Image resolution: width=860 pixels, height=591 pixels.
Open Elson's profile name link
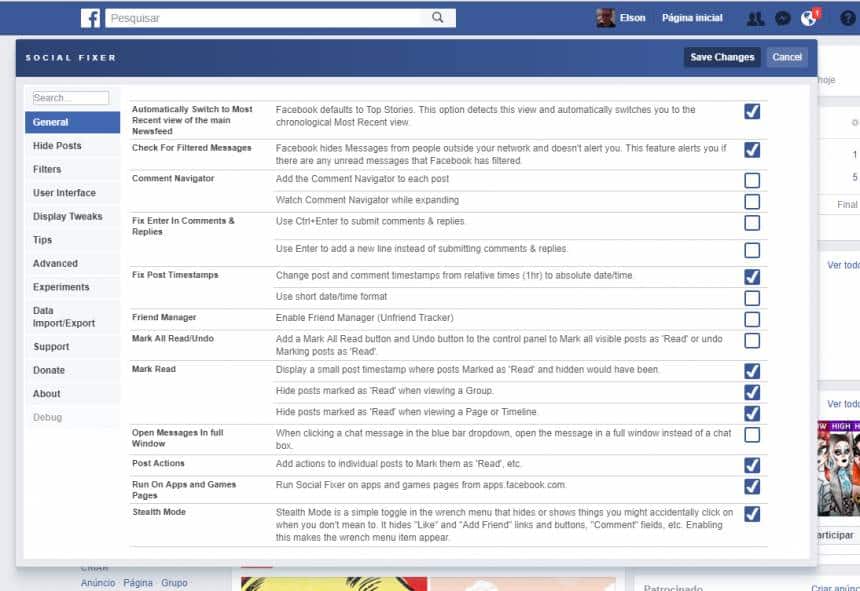[632, 18]
